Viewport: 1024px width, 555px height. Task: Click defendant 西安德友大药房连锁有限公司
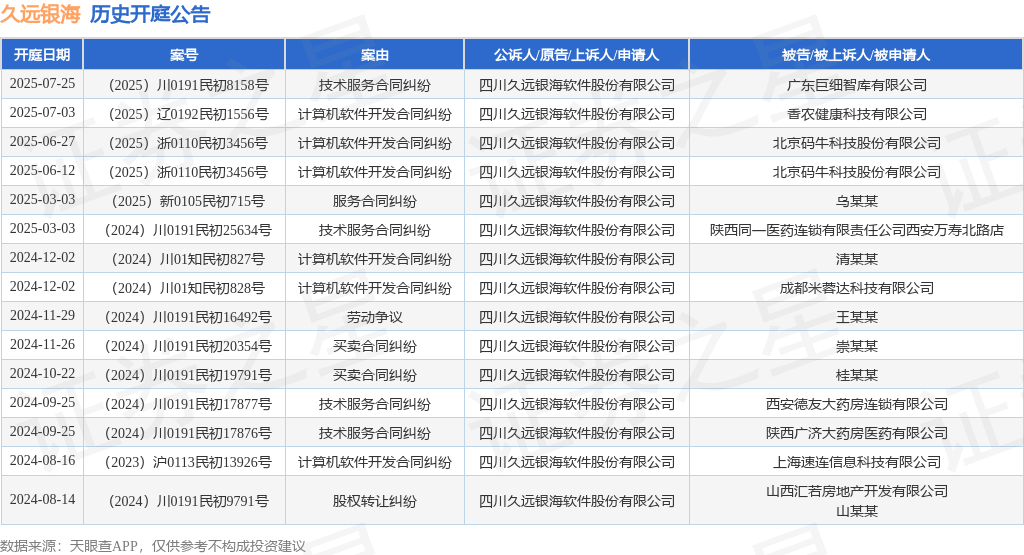(x=856, y=404)
